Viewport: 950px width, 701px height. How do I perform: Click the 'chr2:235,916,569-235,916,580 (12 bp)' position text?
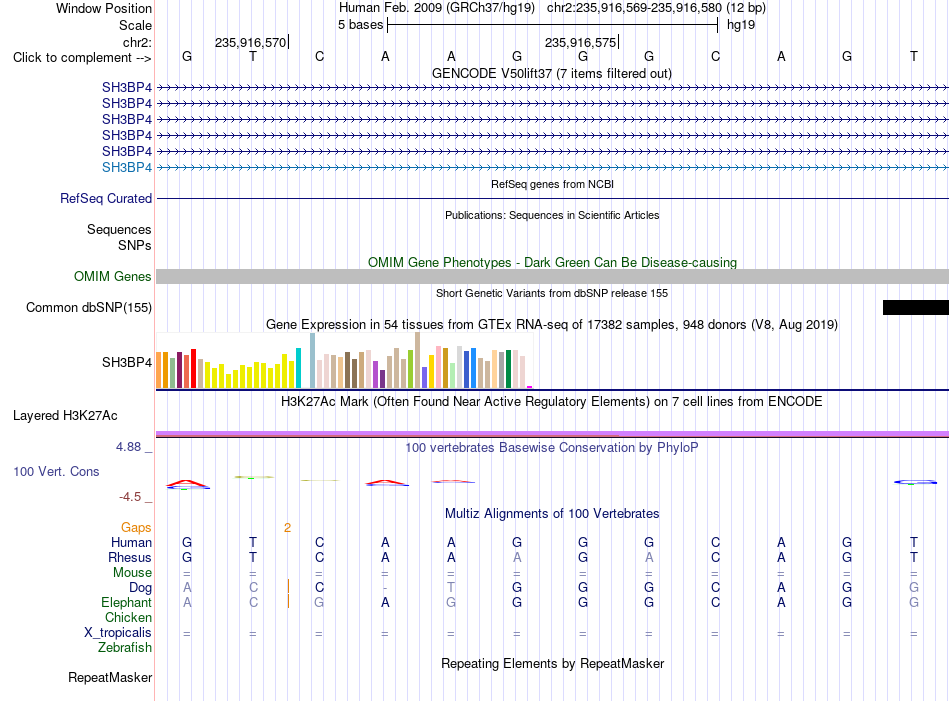tap(656, 8)
